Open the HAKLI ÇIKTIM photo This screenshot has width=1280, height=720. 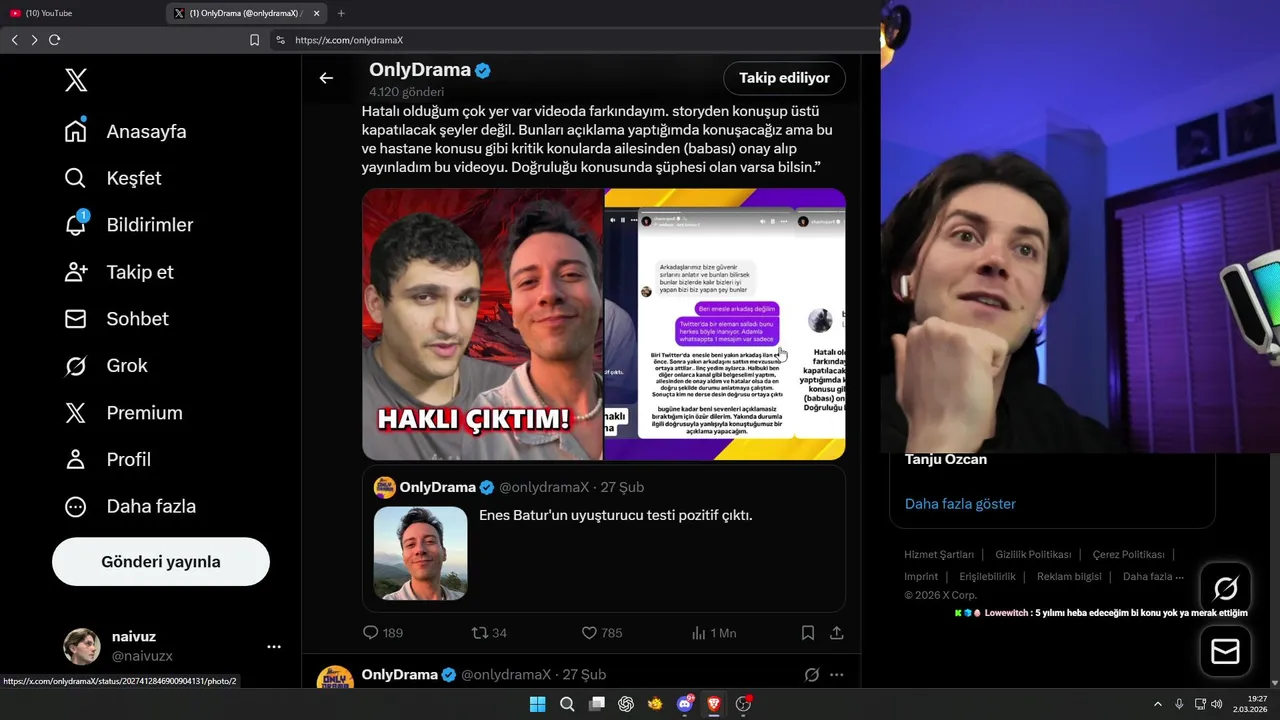482,324
